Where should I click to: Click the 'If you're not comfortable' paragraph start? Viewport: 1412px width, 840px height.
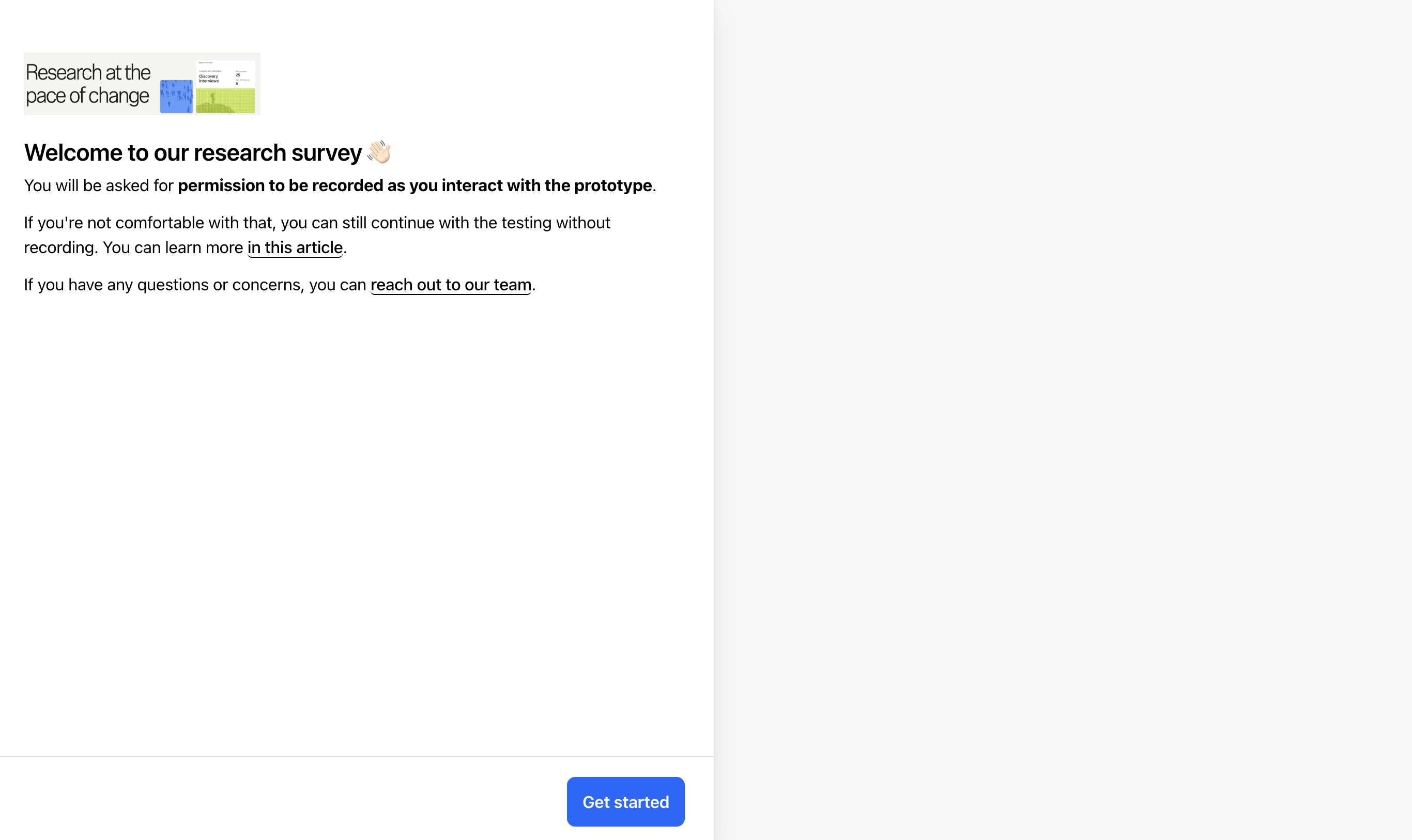(102, 223)
